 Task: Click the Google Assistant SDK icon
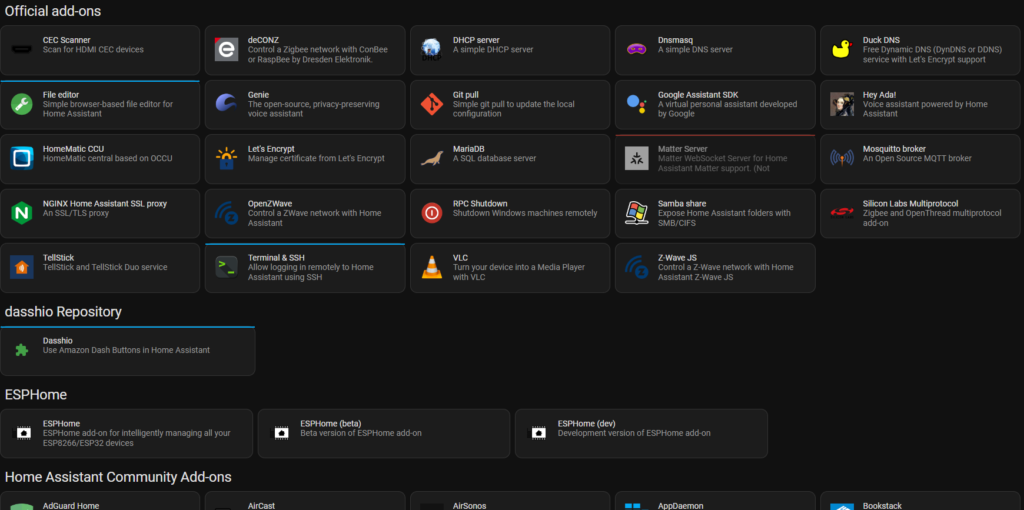coord(636,104)
